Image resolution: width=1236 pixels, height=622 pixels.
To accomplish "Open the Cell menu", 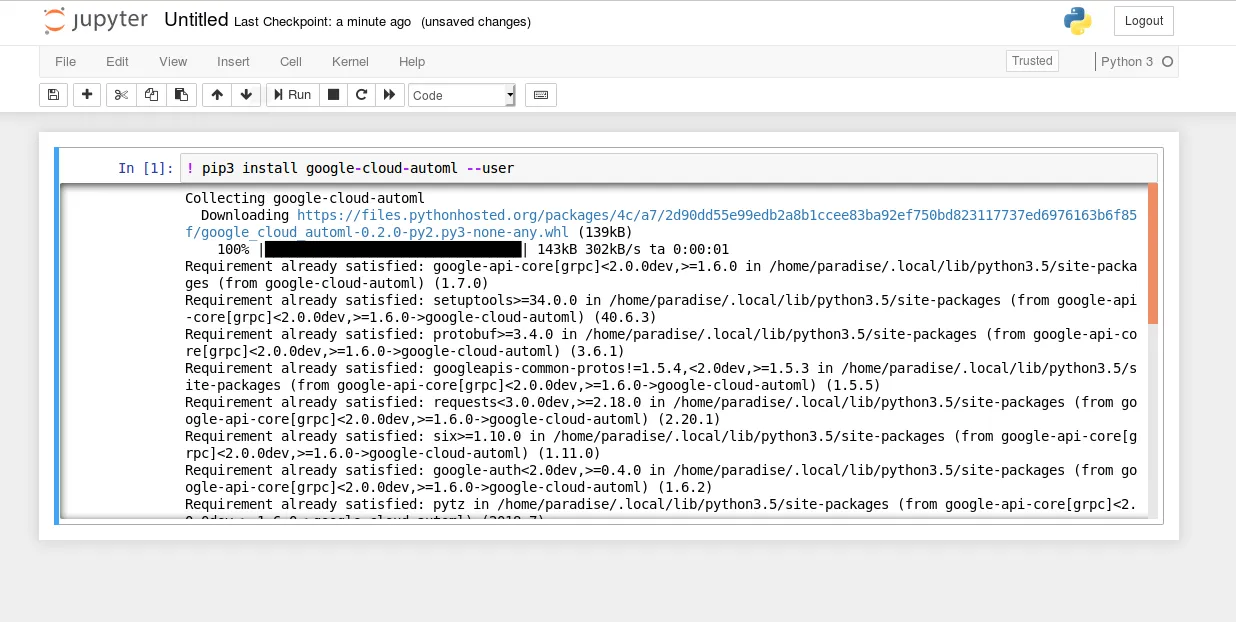I will click(x=291, y=62).
